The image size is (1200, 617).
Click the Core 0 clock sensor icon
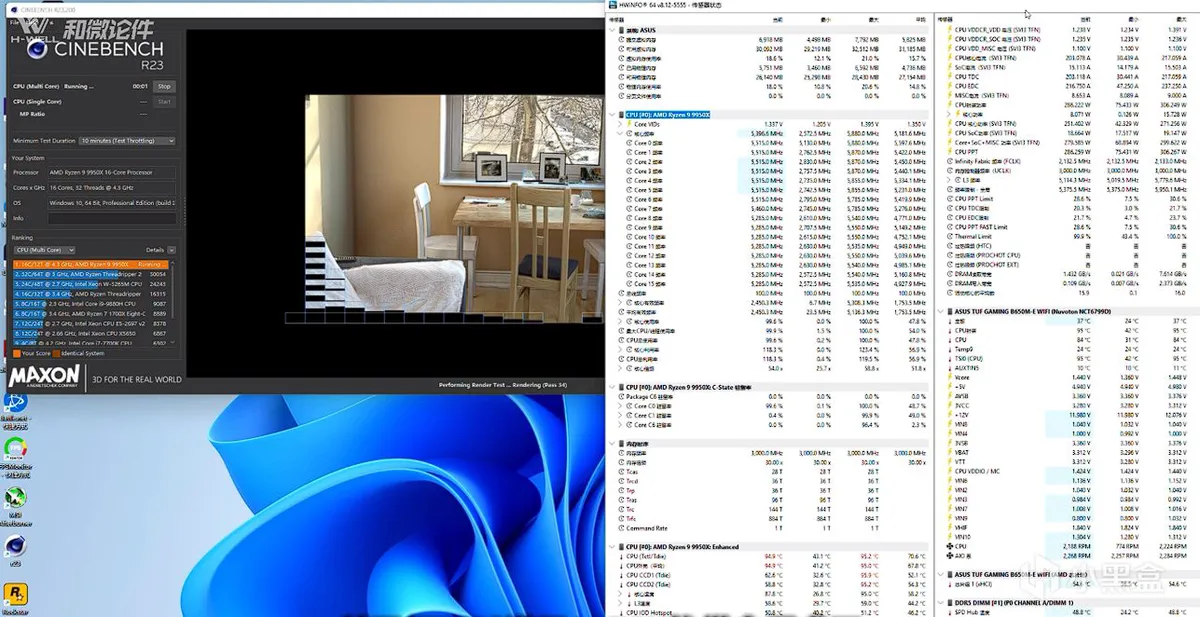tap(628, 143)
